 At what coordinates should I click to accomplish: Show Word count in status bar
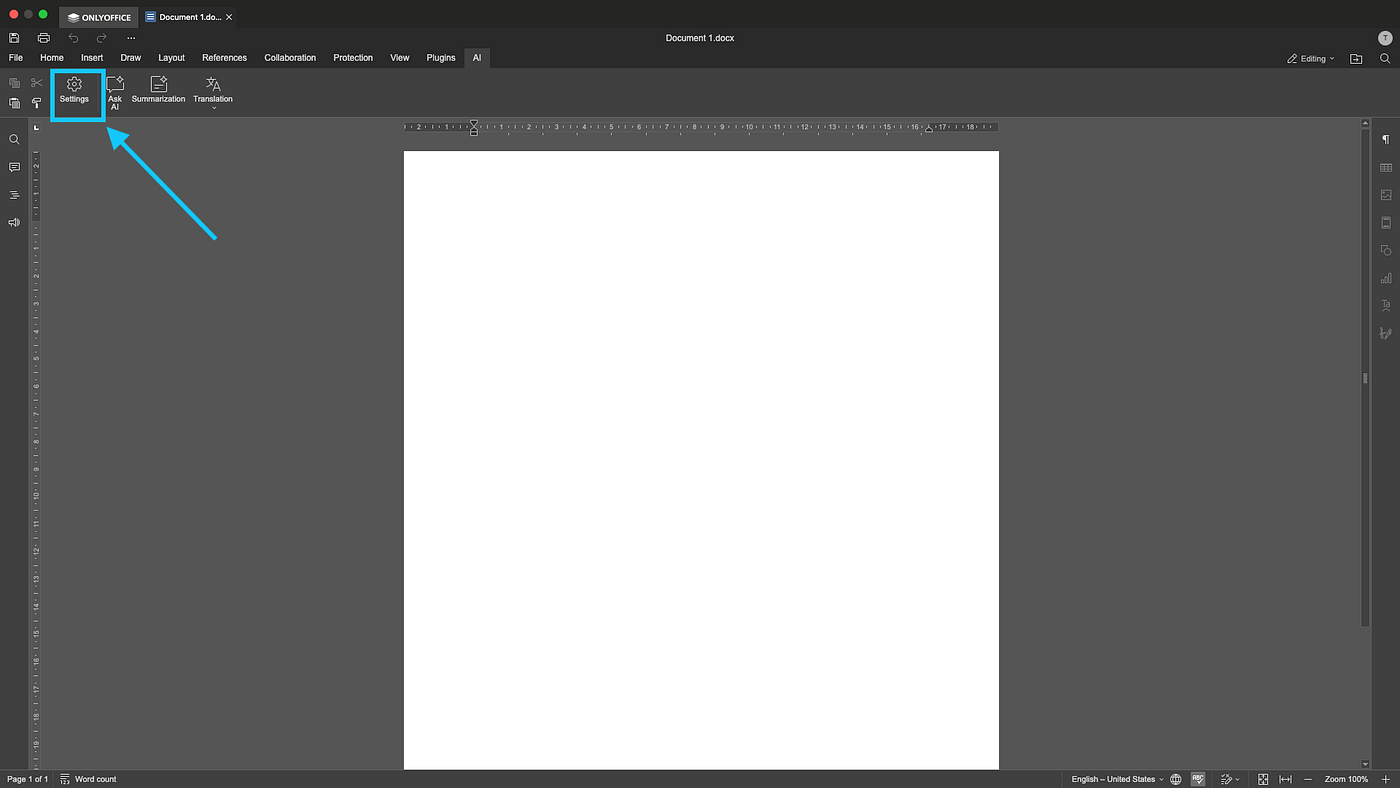point(88,779)
